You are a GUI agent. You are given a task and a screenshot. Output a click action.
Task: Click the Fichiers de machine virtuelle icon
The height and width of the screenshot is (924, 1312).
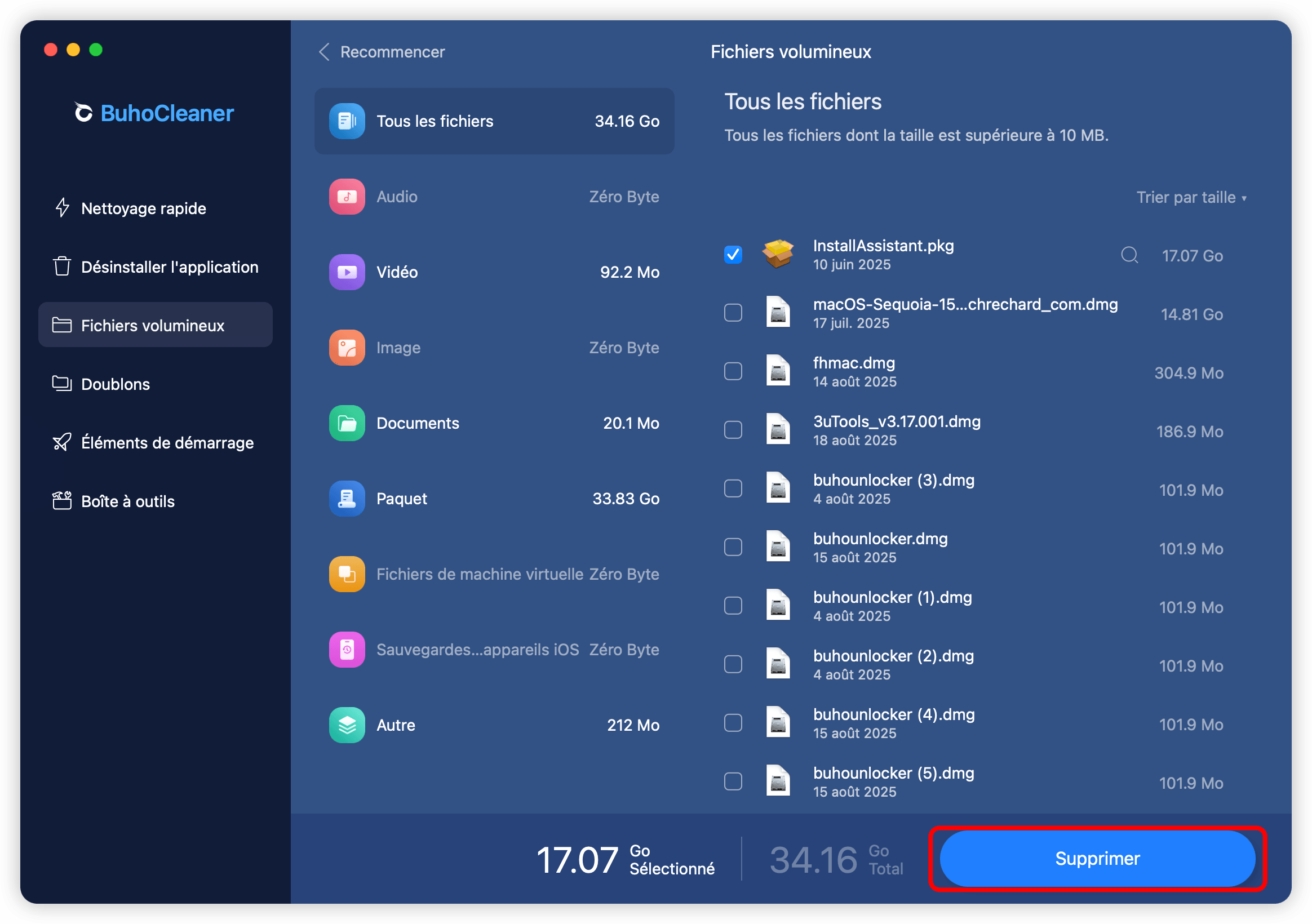pos(347,574)
